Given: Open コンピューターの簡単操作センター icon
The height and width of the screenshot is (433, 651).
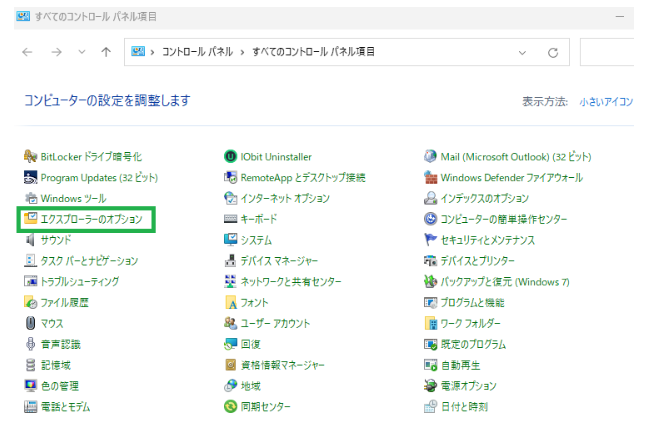Looking at the screenshot, I should pyautogui.click(x=431, y=219).
